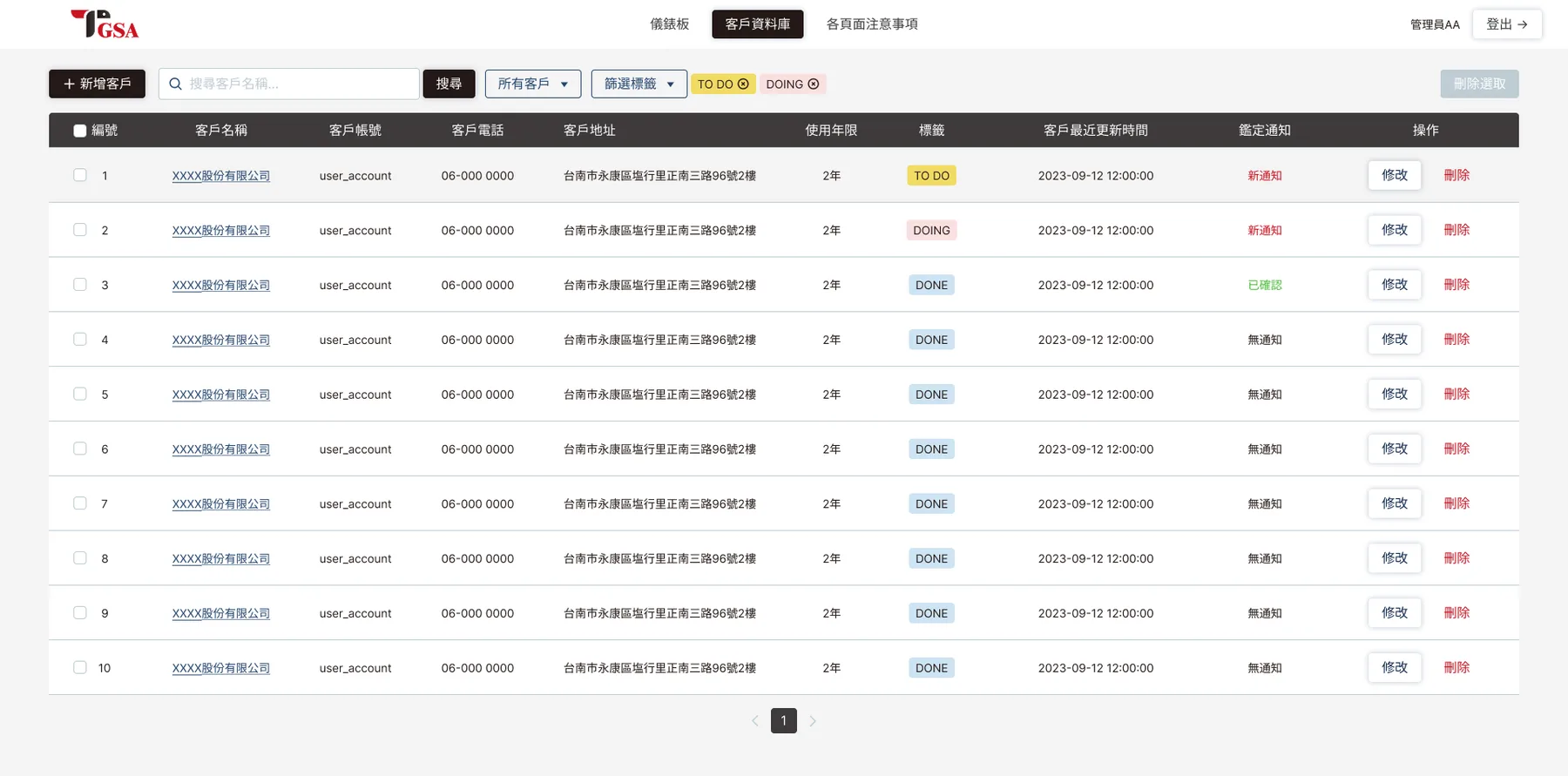Open company link in row 1

click(221, 176)
